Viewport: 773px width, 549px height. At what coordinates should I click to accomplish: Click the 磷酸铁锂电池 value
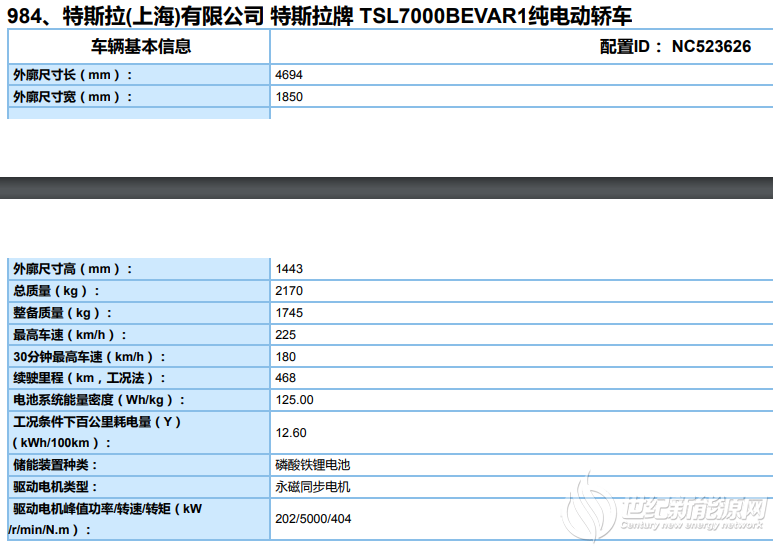coord(313,465)
